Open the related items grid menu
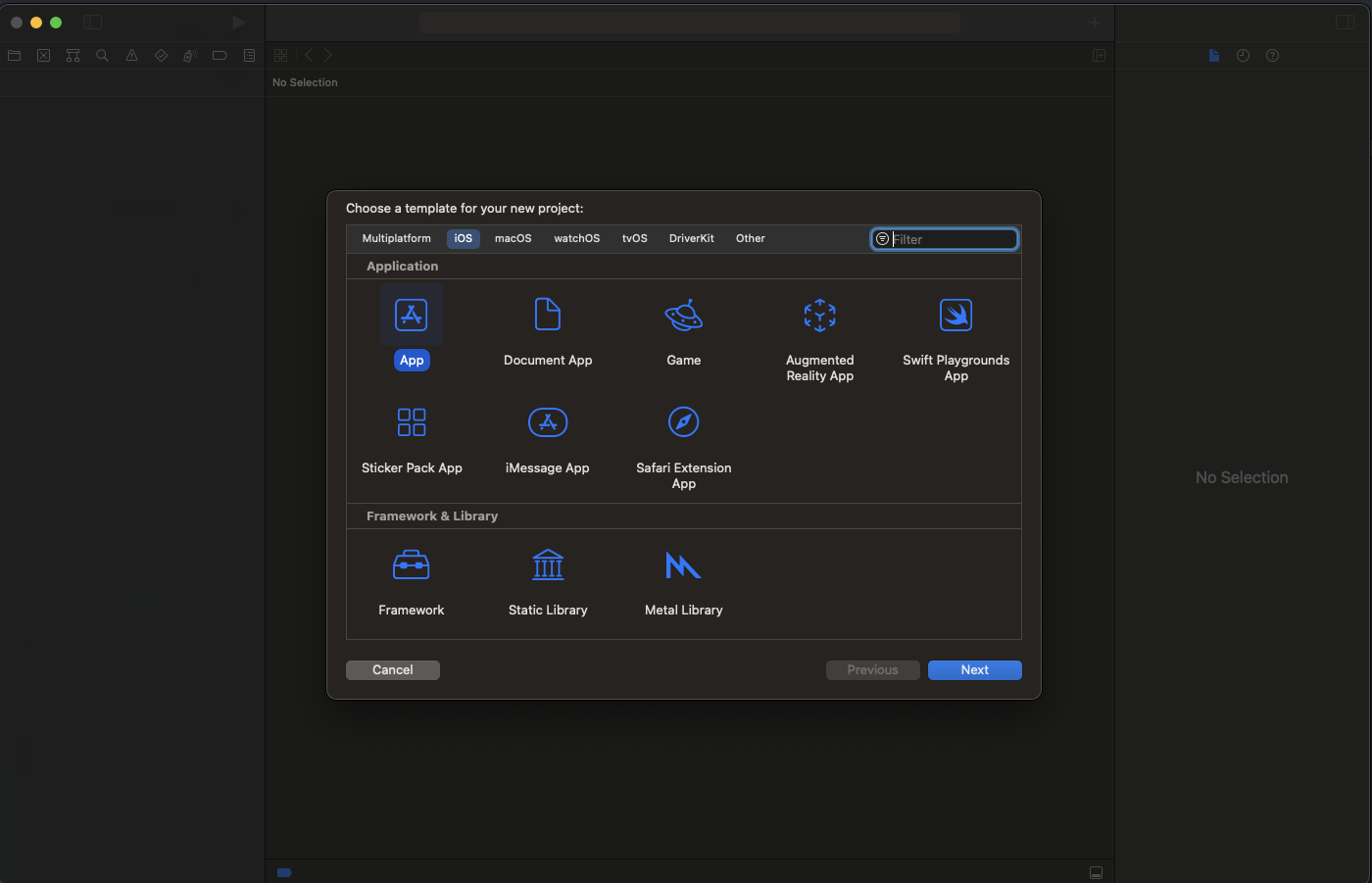The width and height of the screenshot is (1372, 883). click(x=281, y=56)
